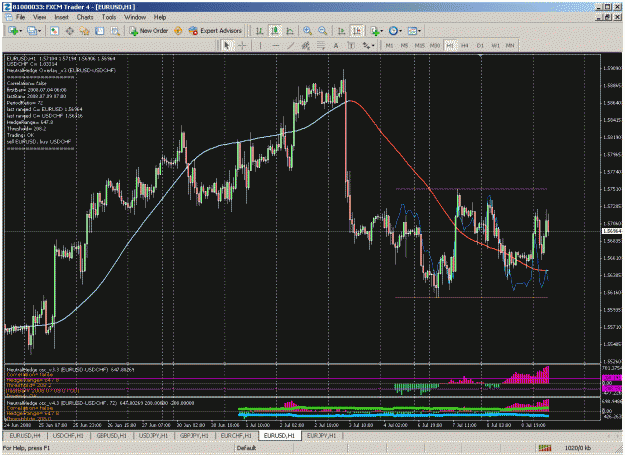Viewport: 625px width, 455px height.
Task: Select the H4 timeframe button
Action: [x=464, y=45]
